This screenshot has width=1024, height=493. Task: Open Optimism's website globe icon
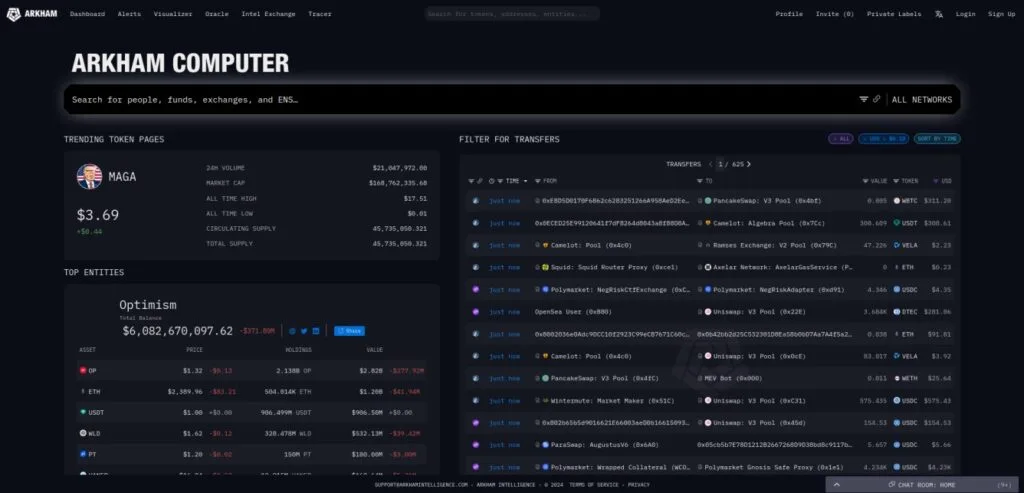292,331
